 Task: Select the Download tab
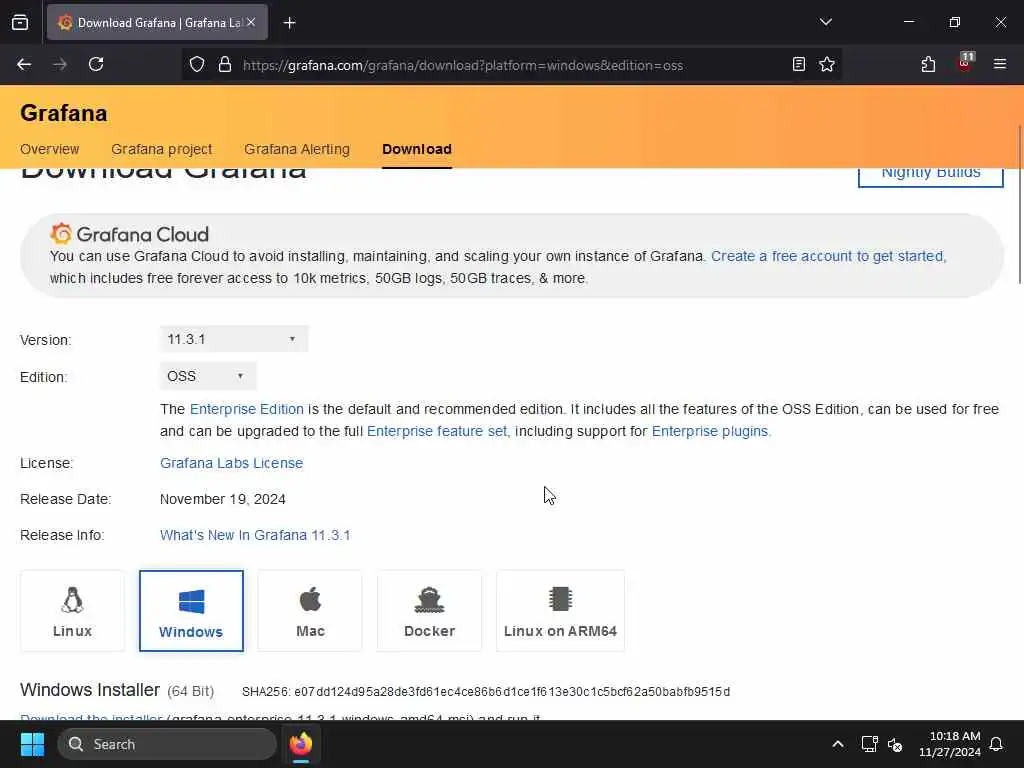pos(417,149)
